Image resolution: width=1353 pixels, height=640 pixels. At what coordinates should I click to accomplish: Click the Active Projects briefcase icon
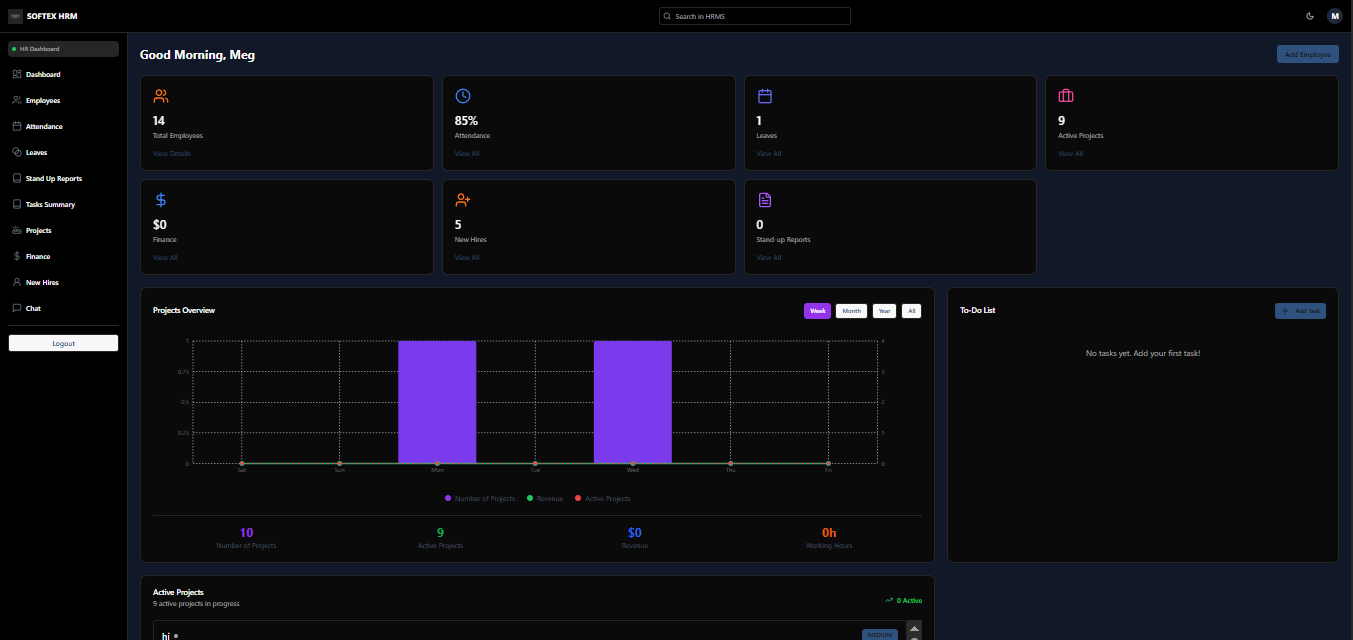(1066, 96)
